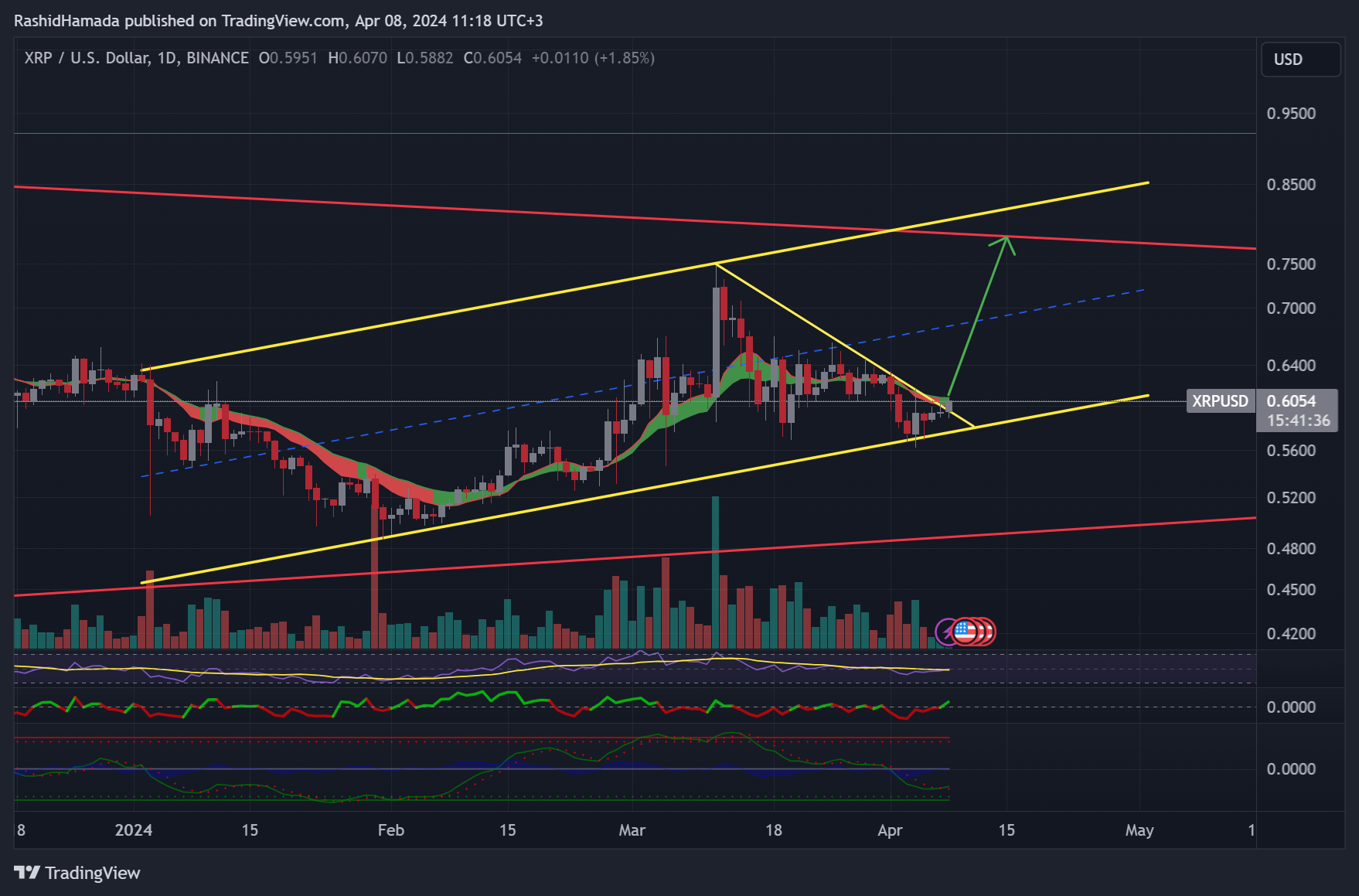Click the 0.7500 price axis label

click(1291, 264)
